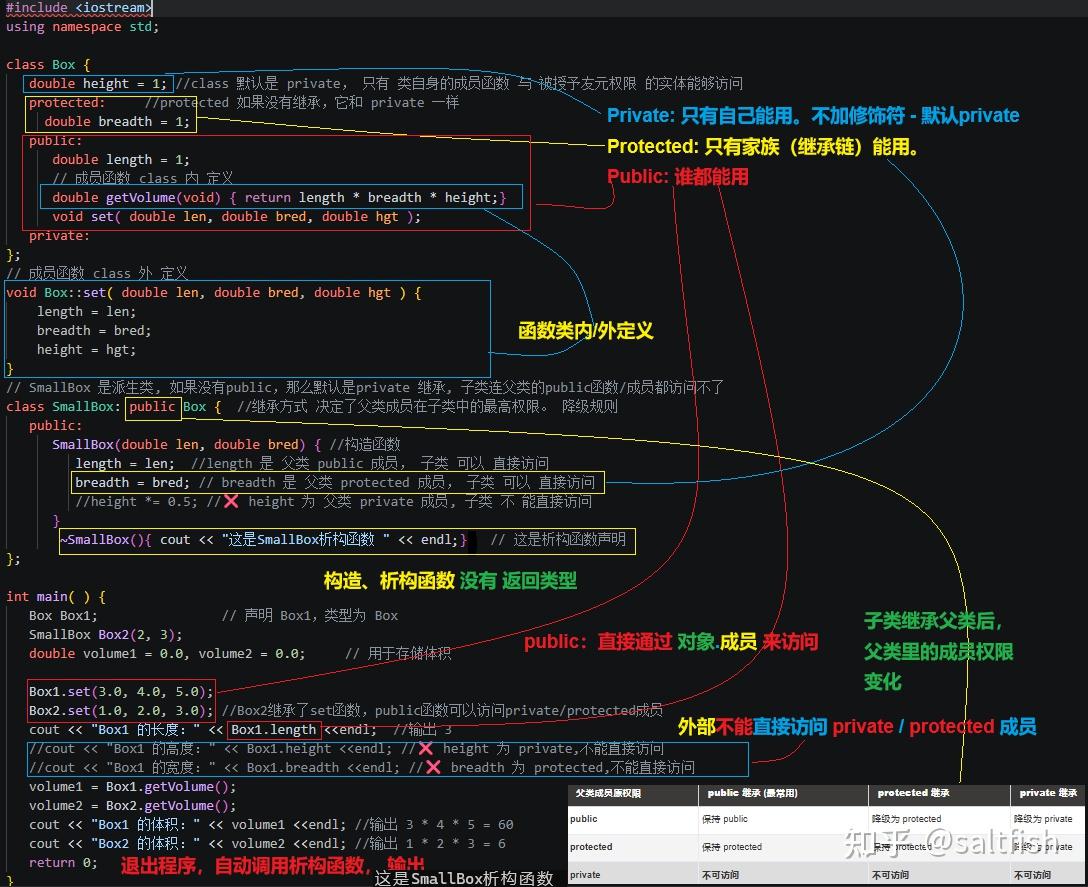Click "breadth = bred;" inside Box::set
1088x887 pixels.
coord(94,330)
